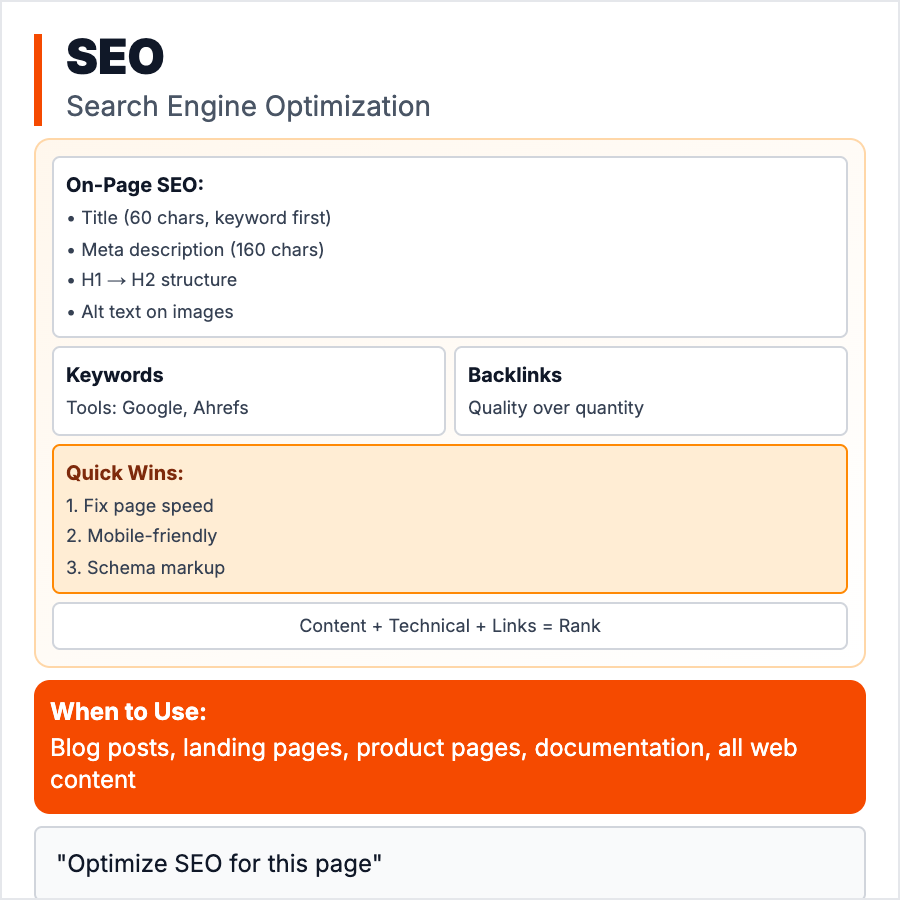The width and height of the screenshot is (900, 900).
Task: Click Quality over quantity text
Action: [556, 408]
